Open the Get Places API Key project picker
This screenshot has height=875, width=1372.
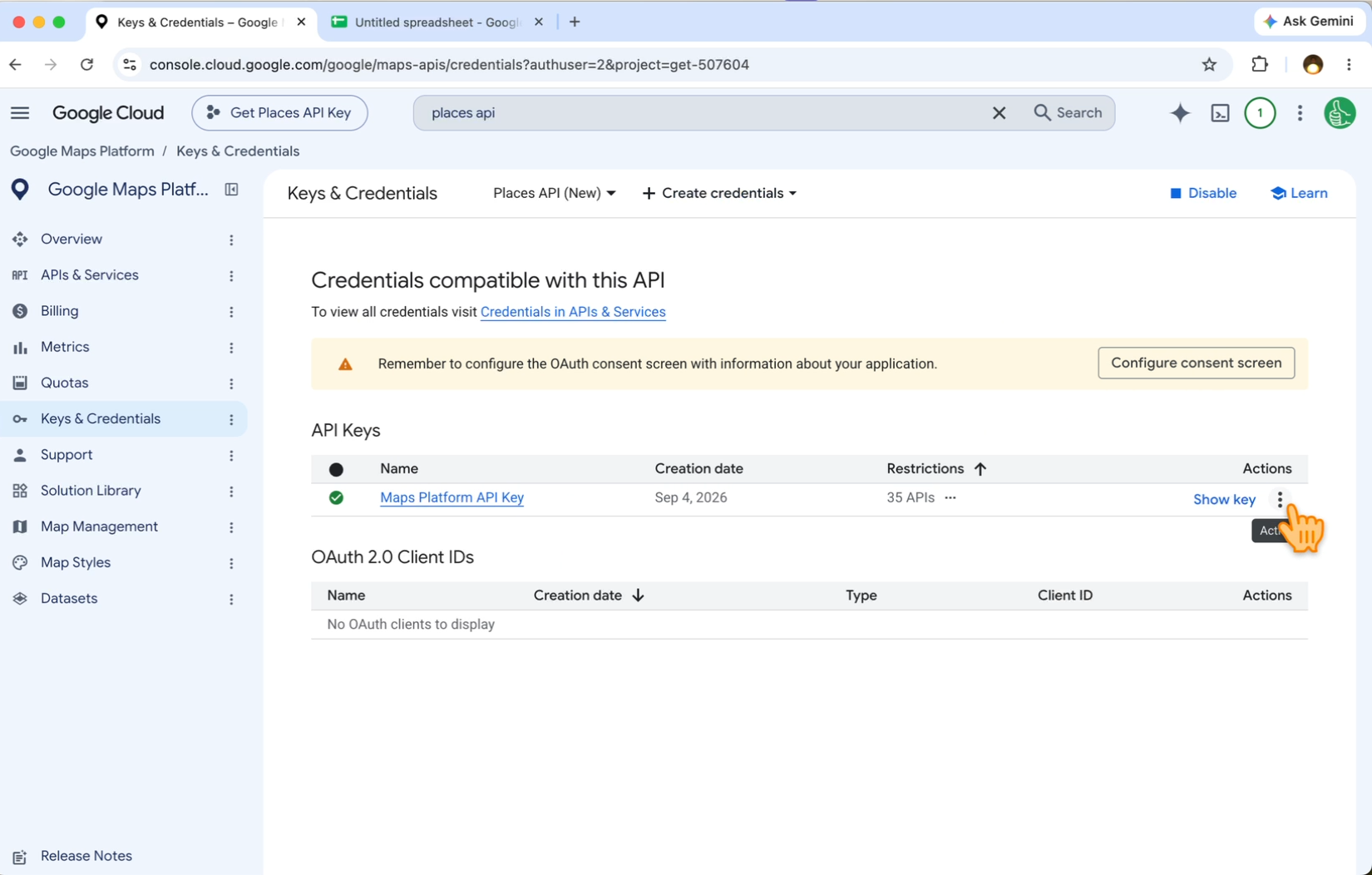(279, 113)
